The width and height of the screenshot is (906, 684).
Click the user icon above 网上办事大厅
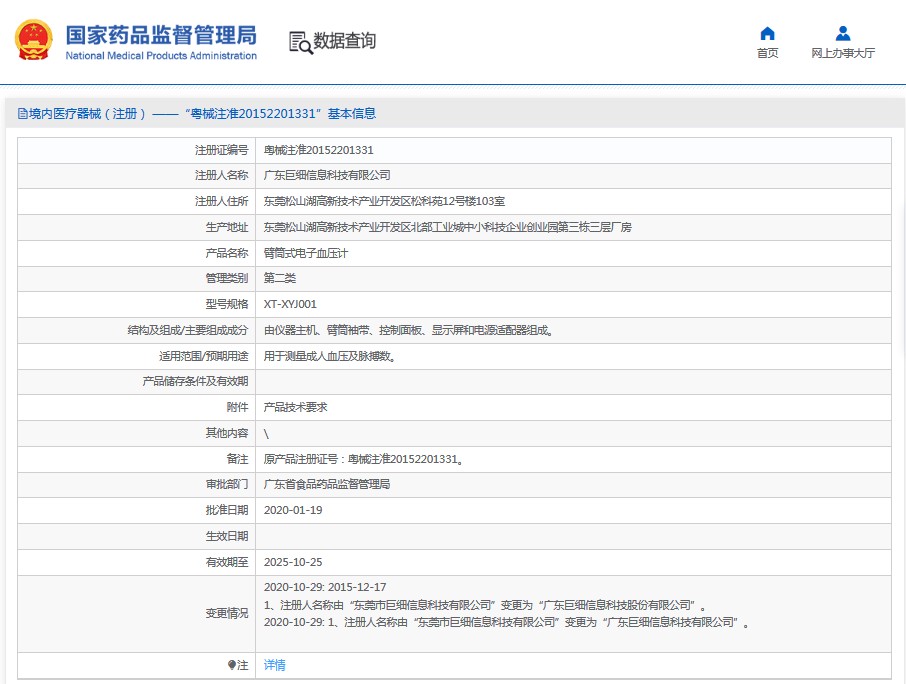pos(843,33)
